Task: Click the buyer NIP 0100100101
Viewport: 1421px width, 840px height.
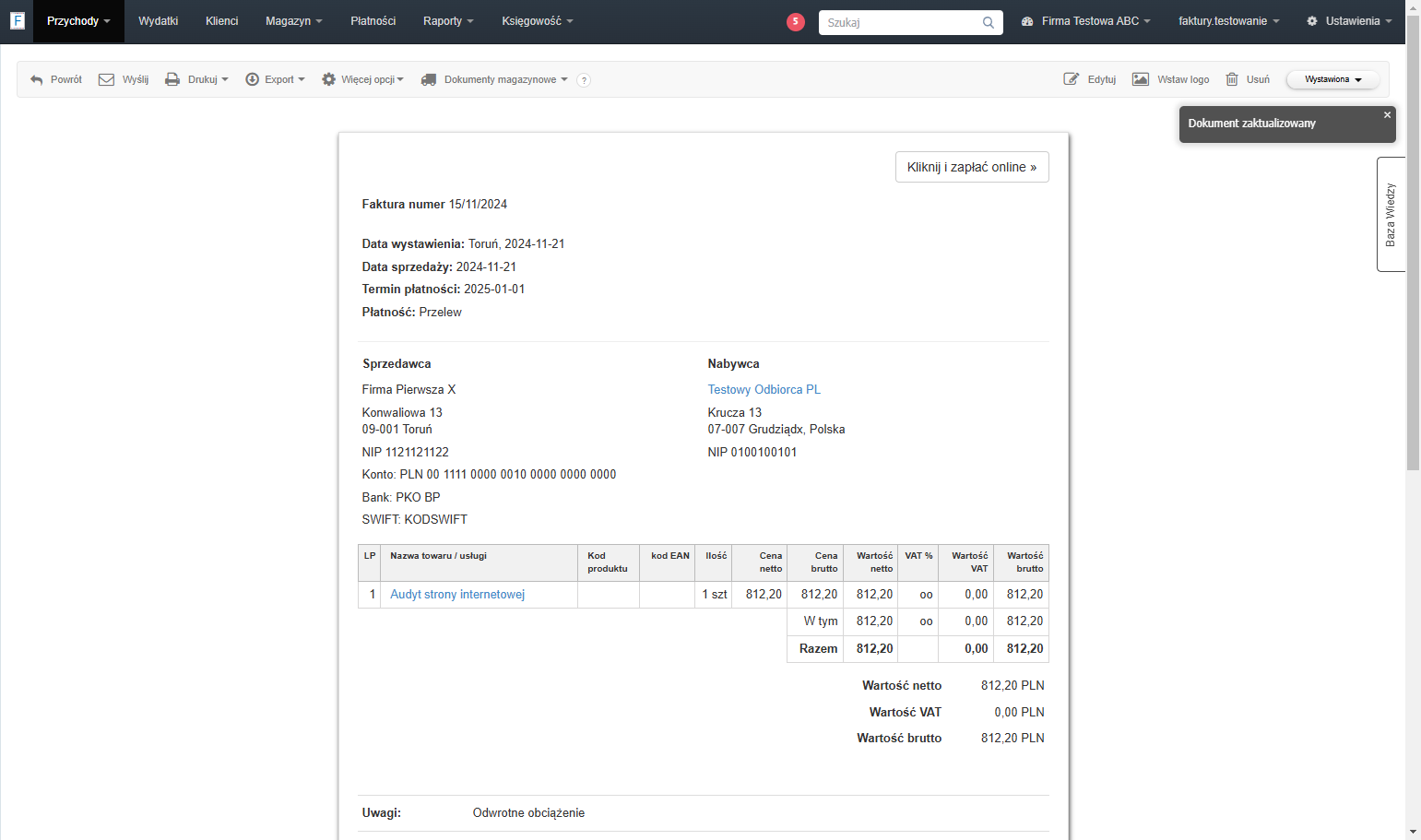Action: point(752,453)
